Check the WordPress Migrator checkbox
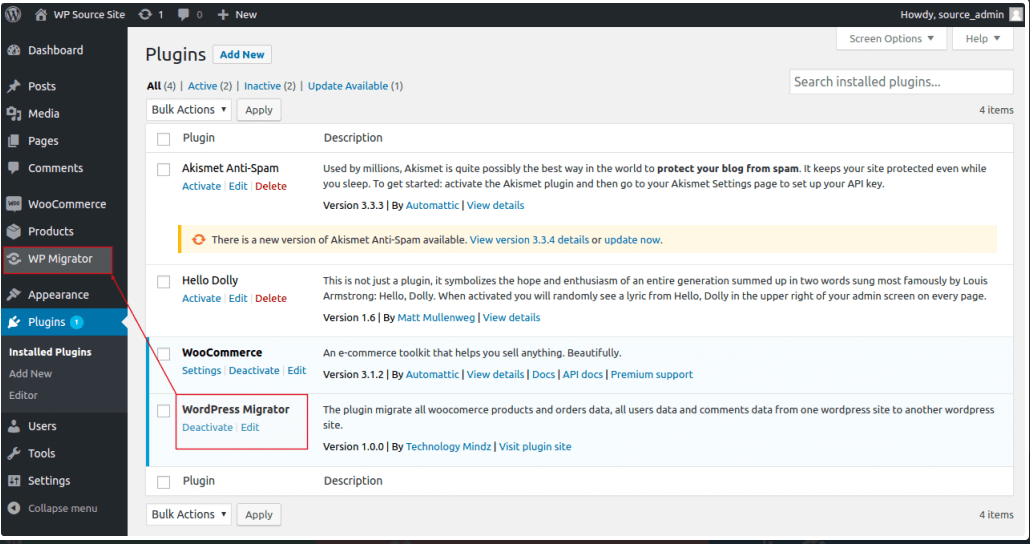Image resolution: width=1030 pixels, height=544 pixels. [x=164, y=411]
